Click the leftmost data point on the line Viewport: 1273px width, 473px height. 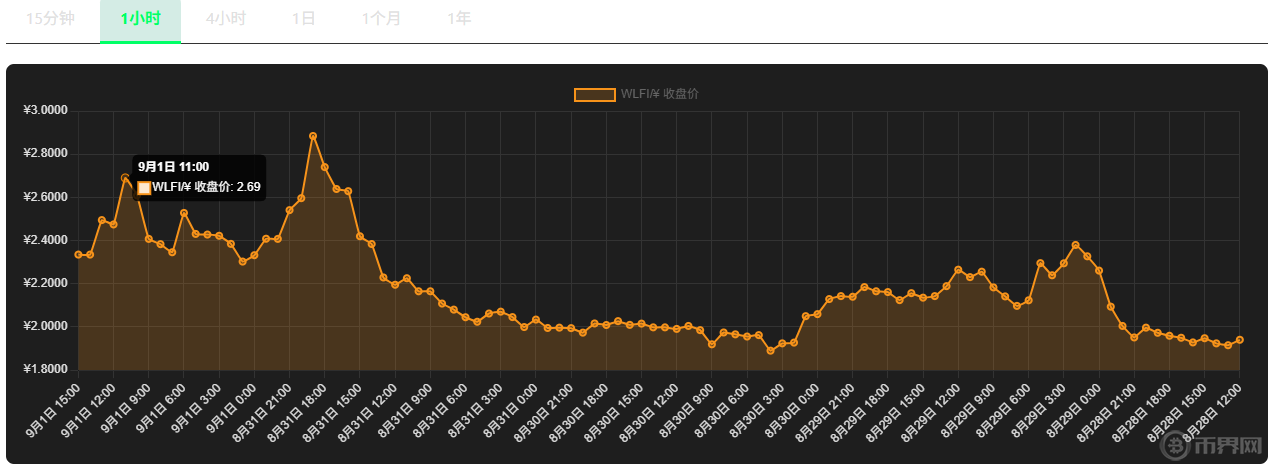point(78,255)
